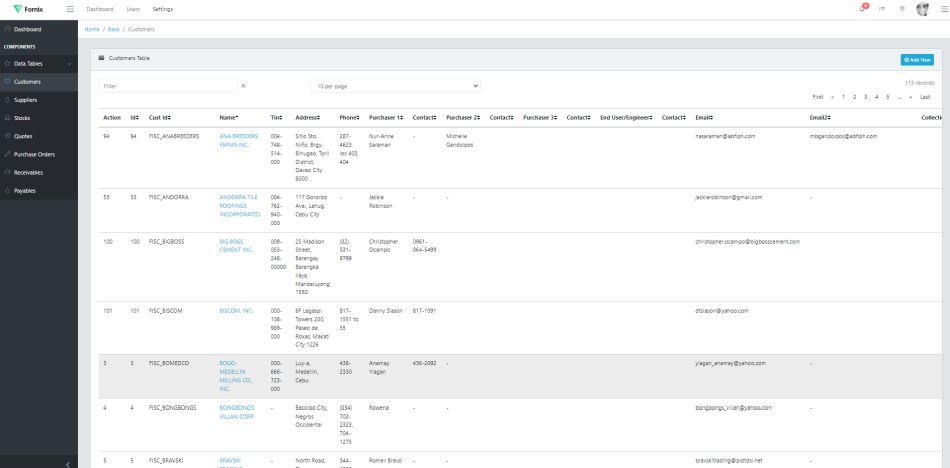
Task: Open Settings in the top navigation
Action: 162,9
